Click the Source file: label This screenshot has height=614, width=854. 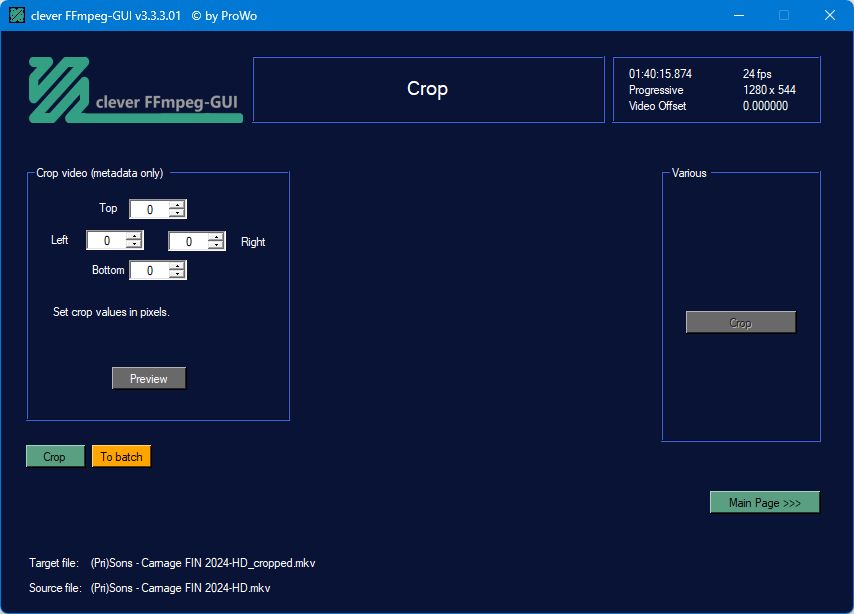[55, 588]
